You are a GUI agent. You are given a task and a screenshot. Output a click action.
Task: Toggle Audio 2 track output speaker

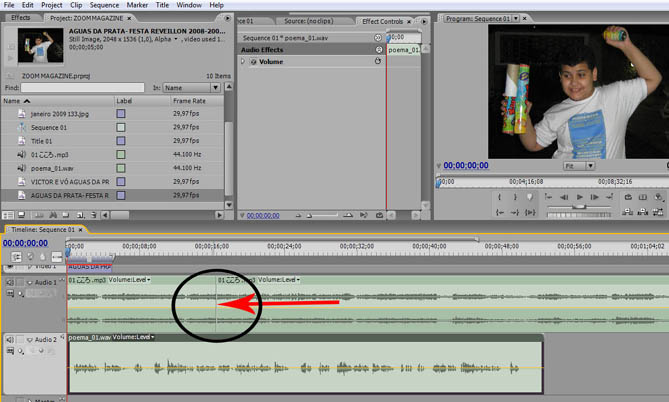[x=10, y=339]
